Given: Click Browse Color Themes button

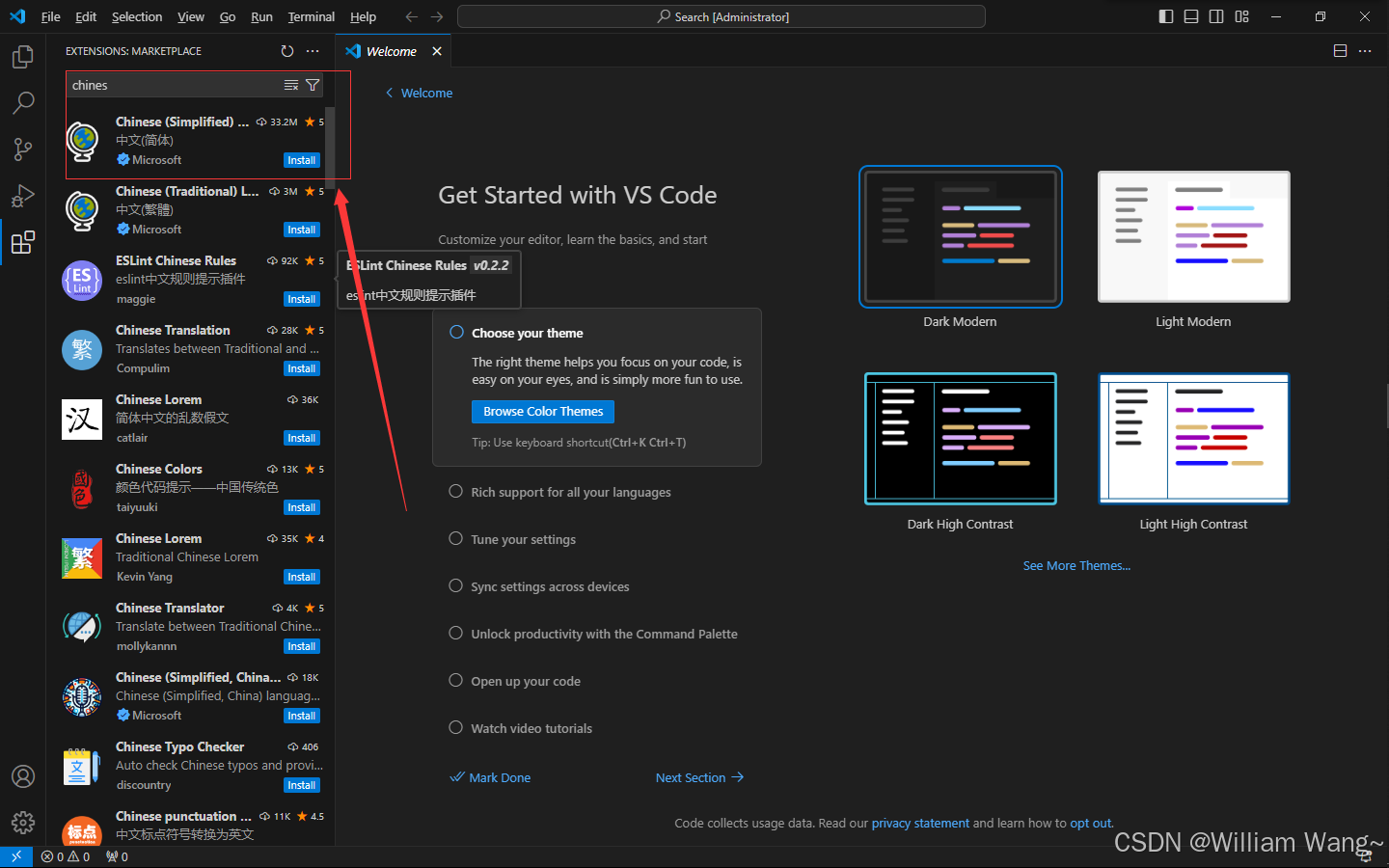Looking at the screenshot, I should click(543, 411).
